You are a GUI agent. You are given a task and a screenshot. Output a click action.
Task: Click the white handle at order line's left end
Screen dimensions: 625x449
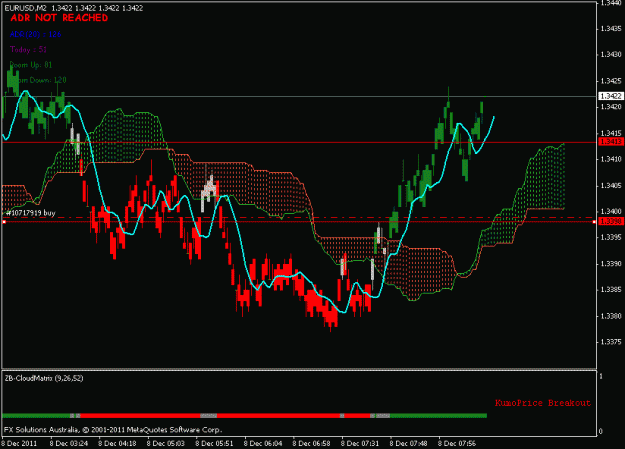click(4, 221)
